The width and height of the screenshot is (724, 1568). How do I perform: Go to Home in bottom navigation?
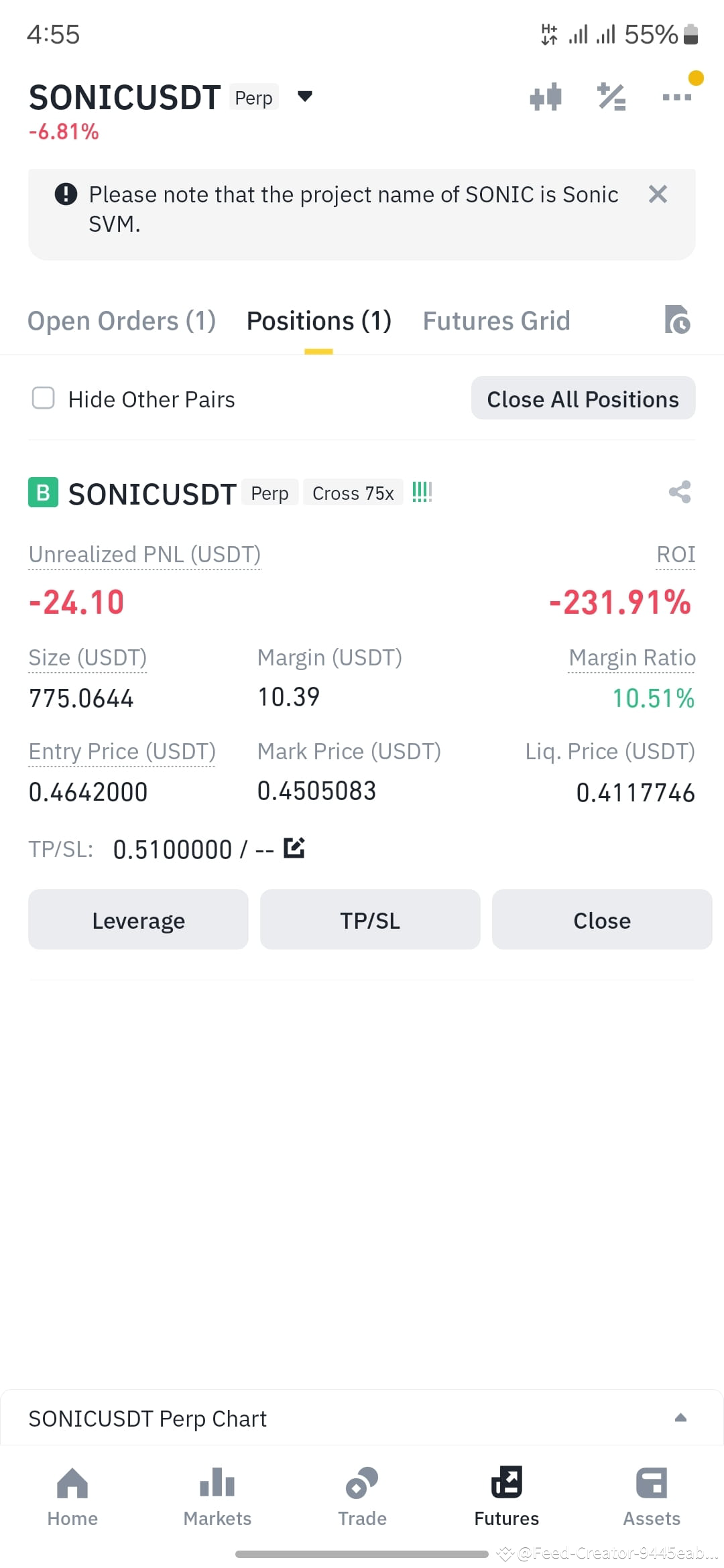click(x=72, y=1497)
